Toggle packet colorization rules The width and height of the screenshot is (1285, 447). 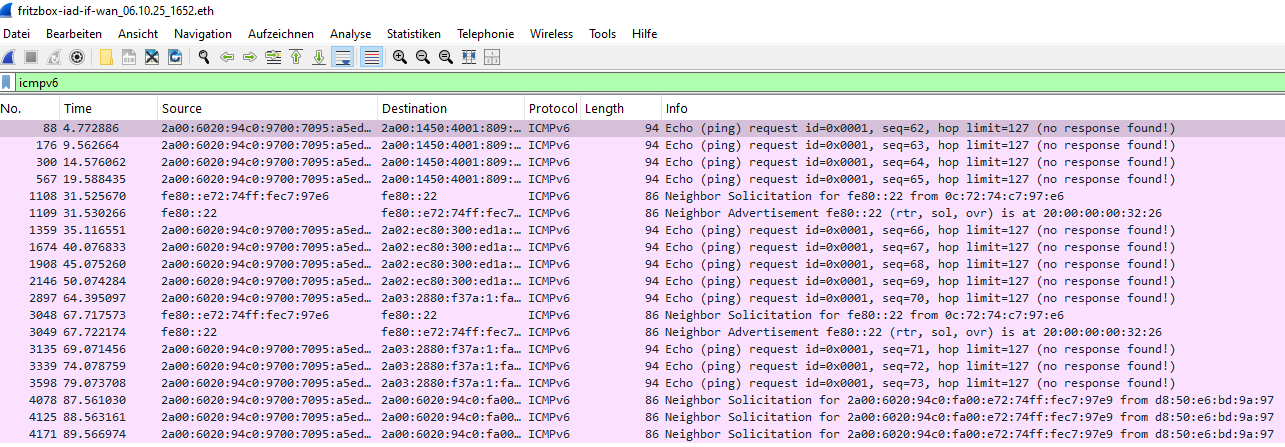tap(370, 57)
